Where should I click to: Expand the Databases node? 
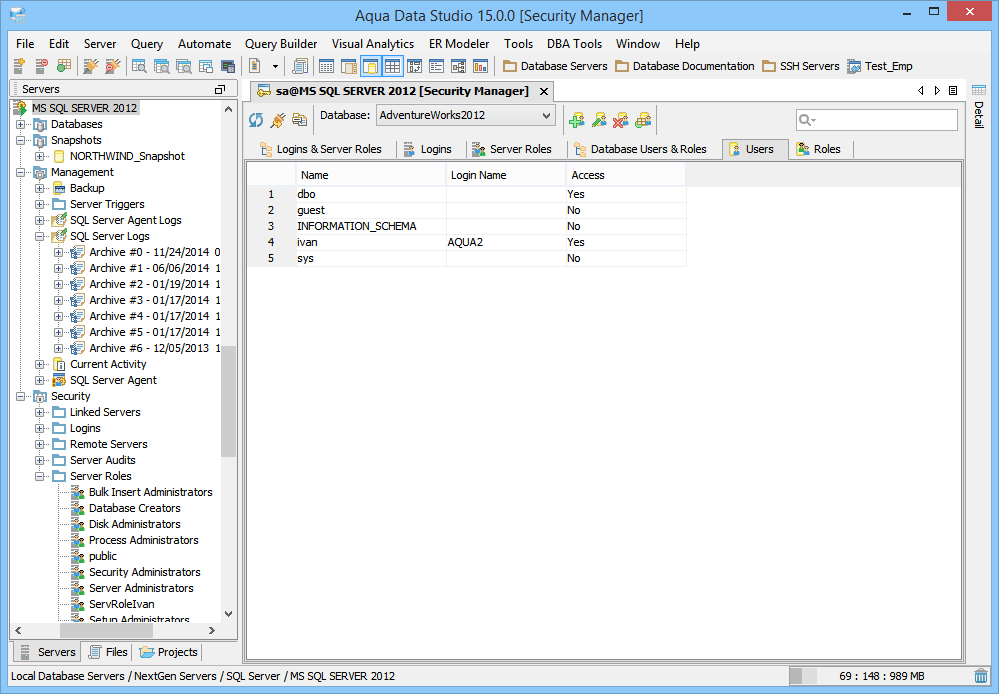(21, 124)
